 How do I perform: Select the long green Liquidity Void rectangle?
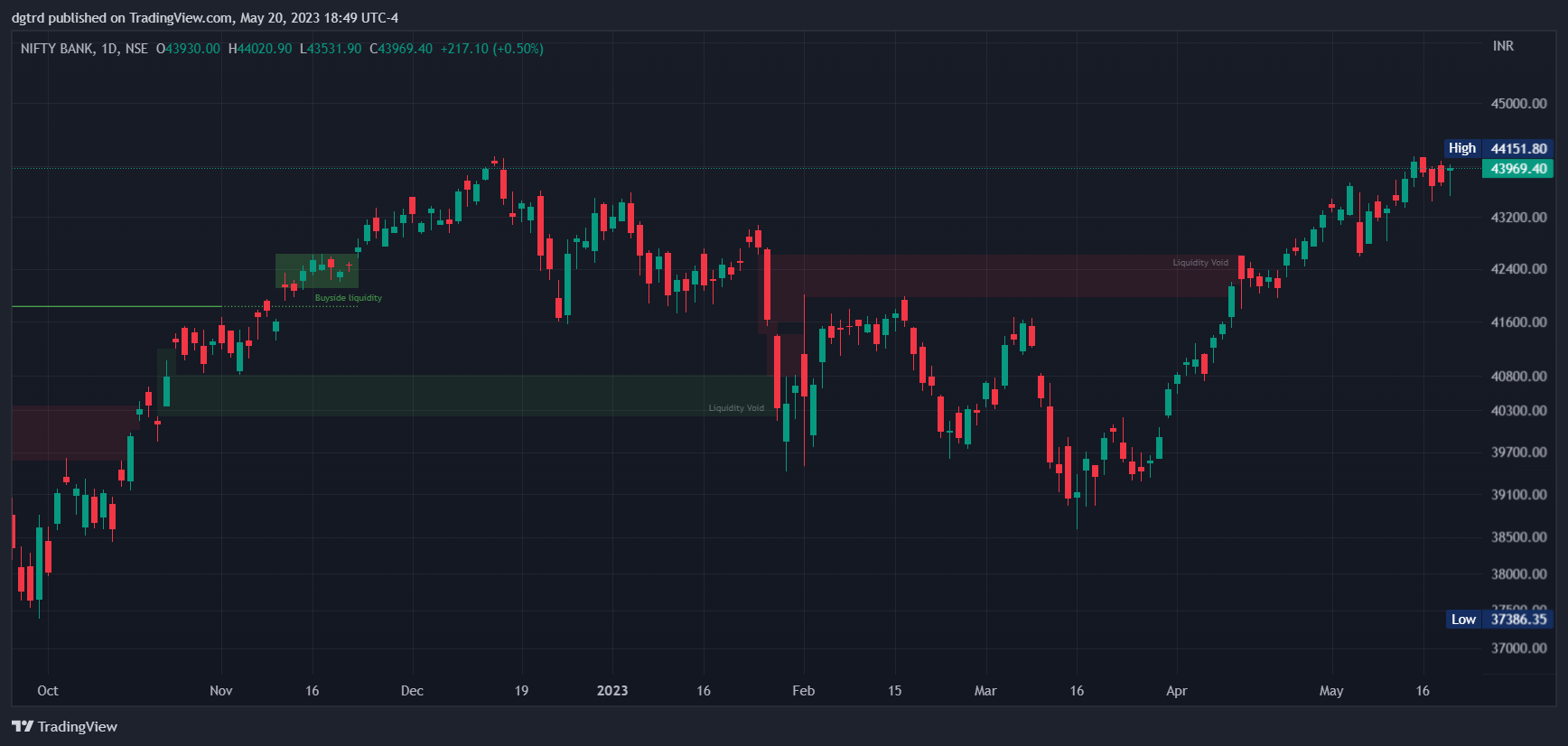[470, 396]
